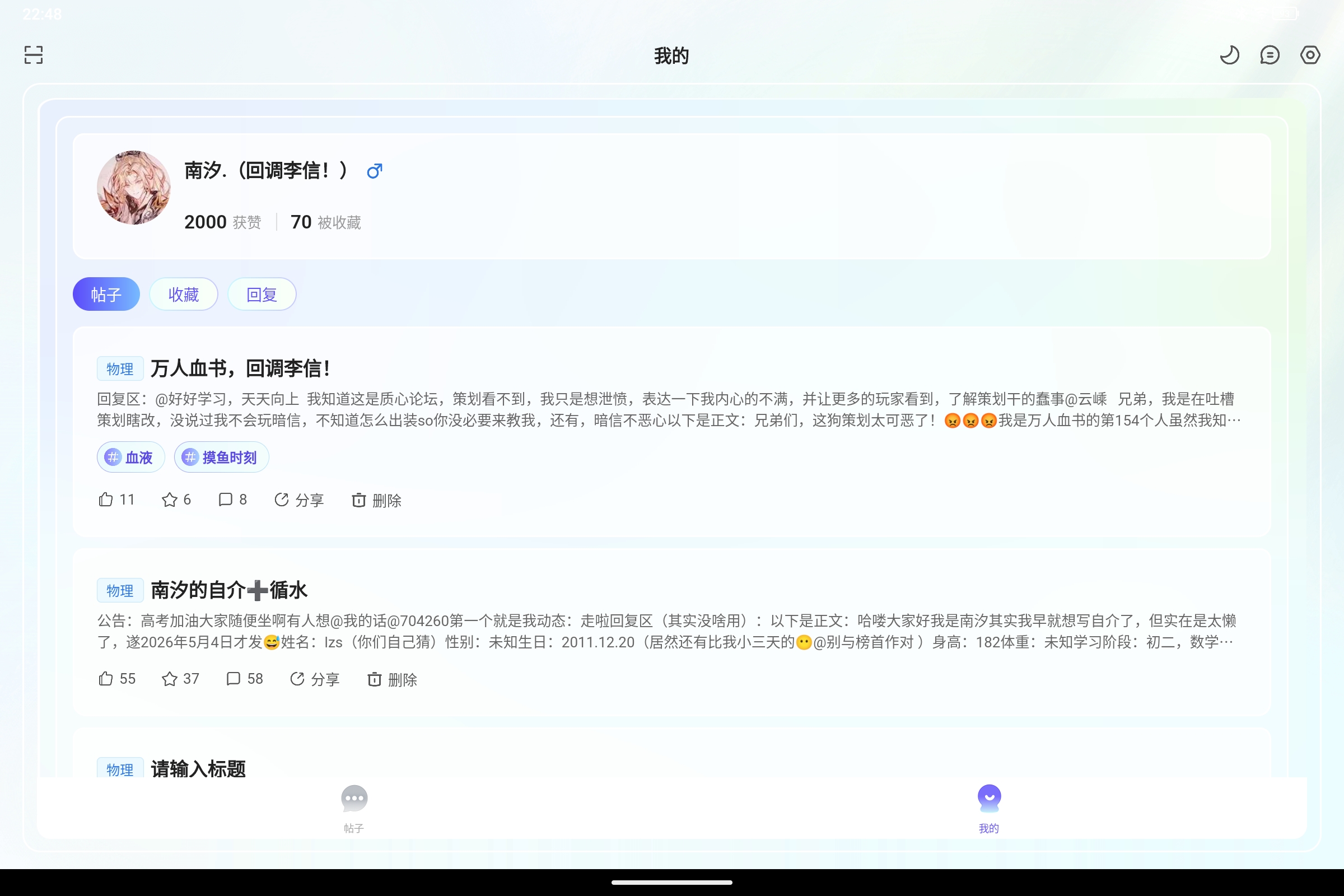Open post 请输入标题

pos(198,768)
